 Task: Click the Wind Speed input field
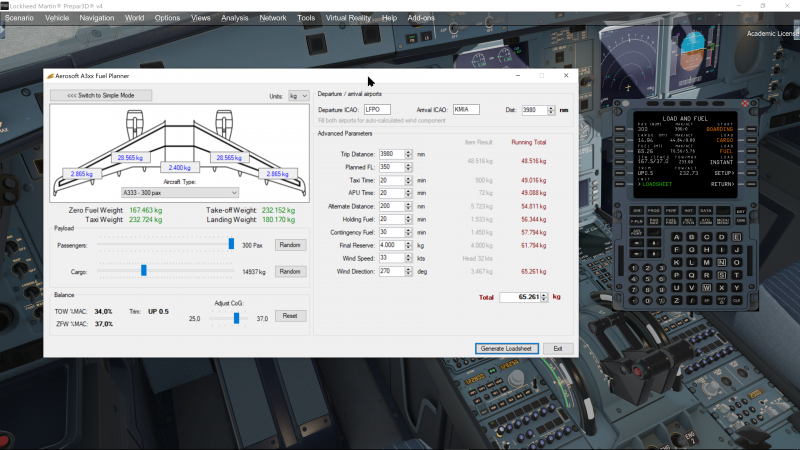(x=392, y=258)
